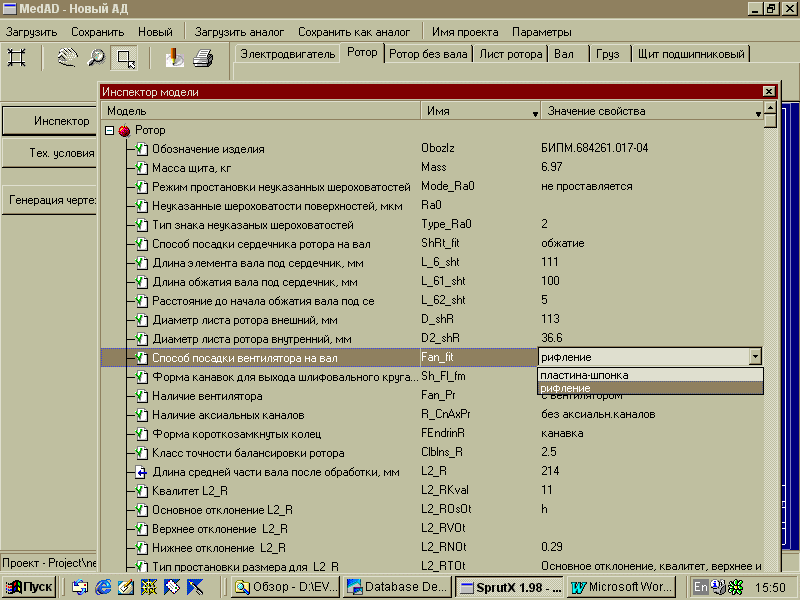Image resolution: width=800 pixels, height=600 pixels.
Task: Click the Windows Пуск start button
Action: click(x=29, y=587)
